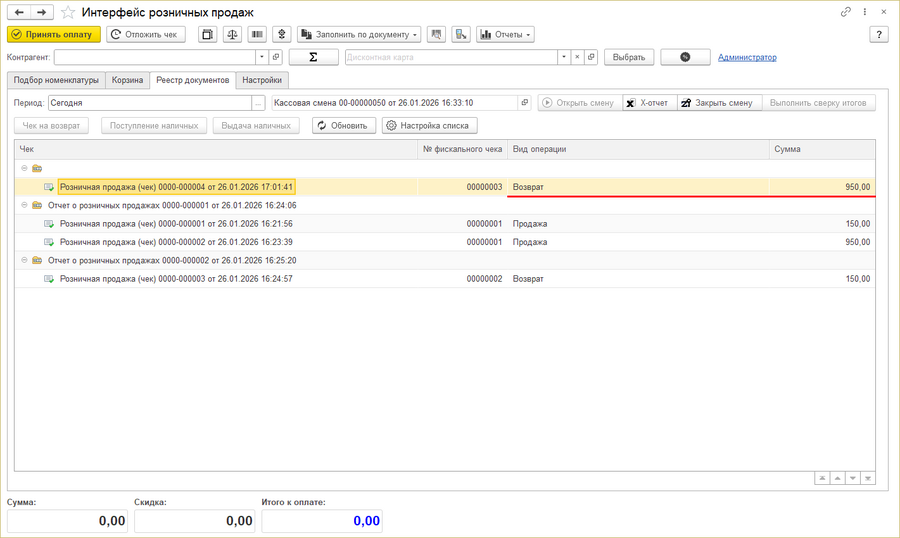Open the Заполнить по документу dropdown
Image resolution: width=900 pixels, height=538 pixels.
click(359, 34)
